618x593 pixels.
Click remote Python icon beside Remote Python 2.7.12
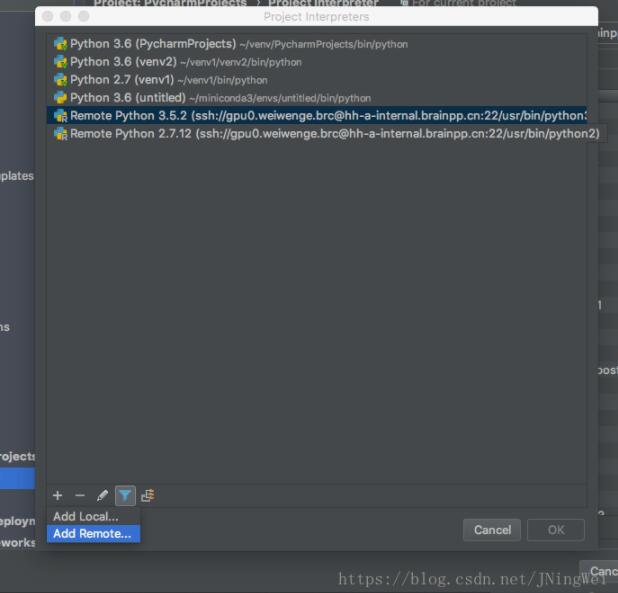tap(60, 134)
